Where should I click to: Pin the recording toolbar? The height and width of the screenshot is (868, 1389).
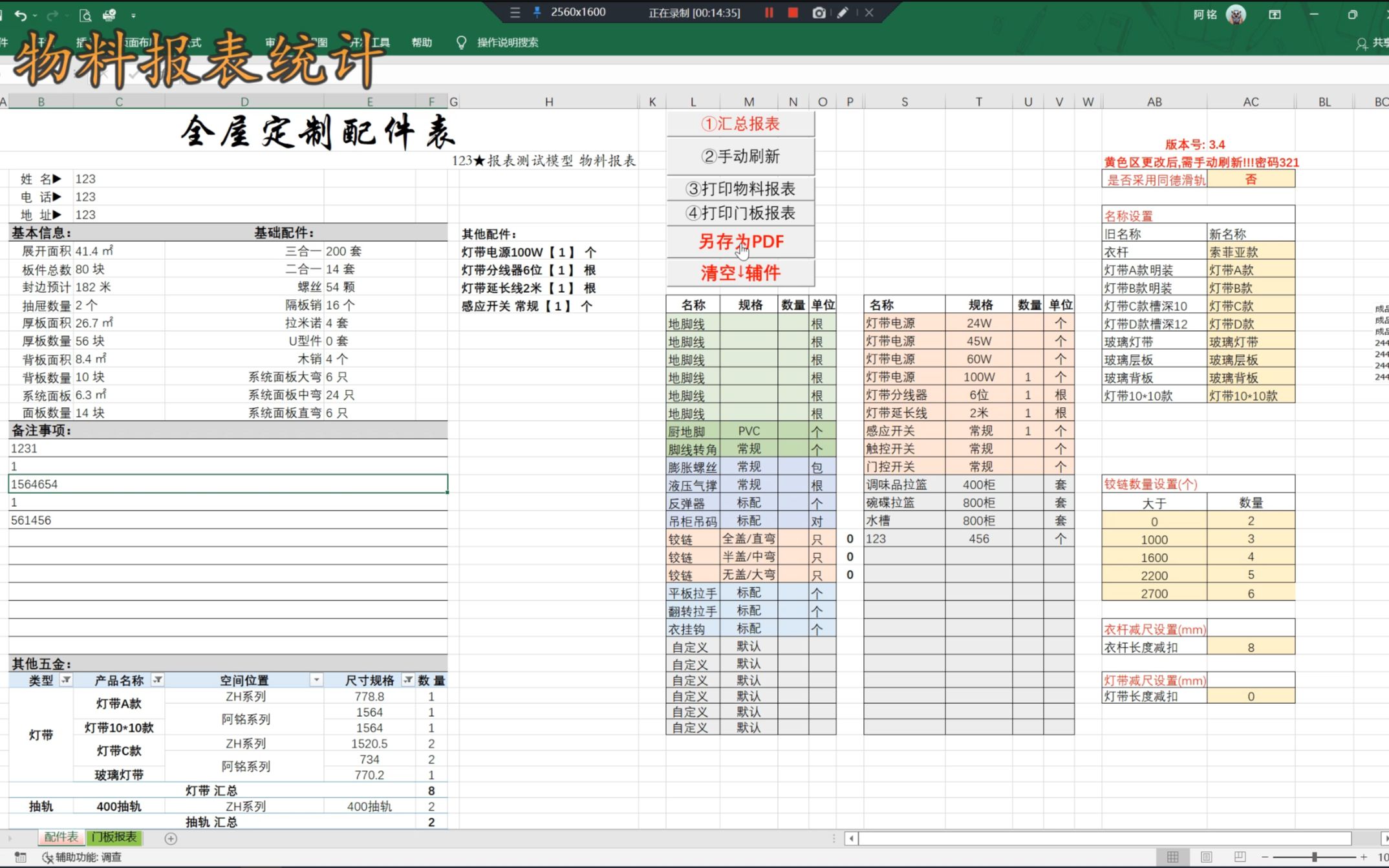click(x=537, y=12)
